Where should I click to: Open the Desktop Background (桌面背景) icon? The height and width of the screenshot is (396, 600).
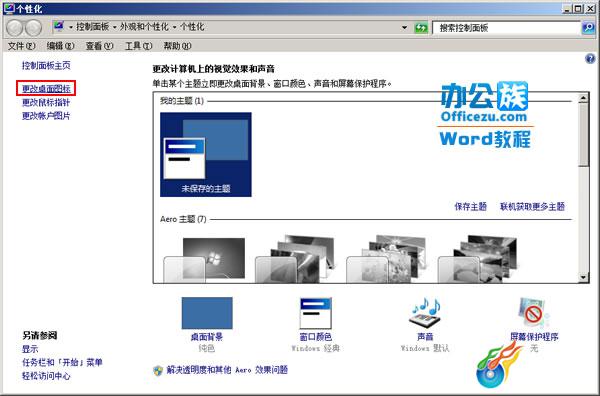click(207, 313)
